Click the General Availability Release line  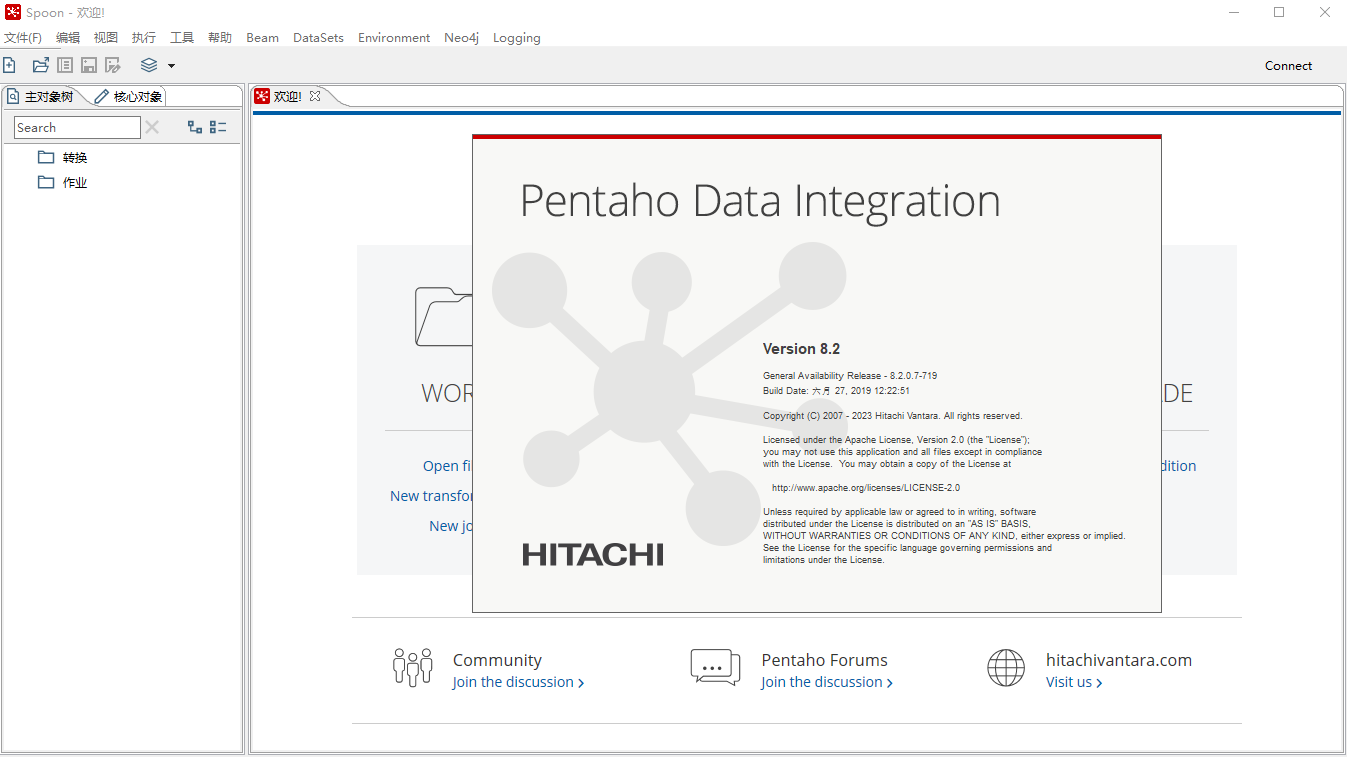[850, 376]
